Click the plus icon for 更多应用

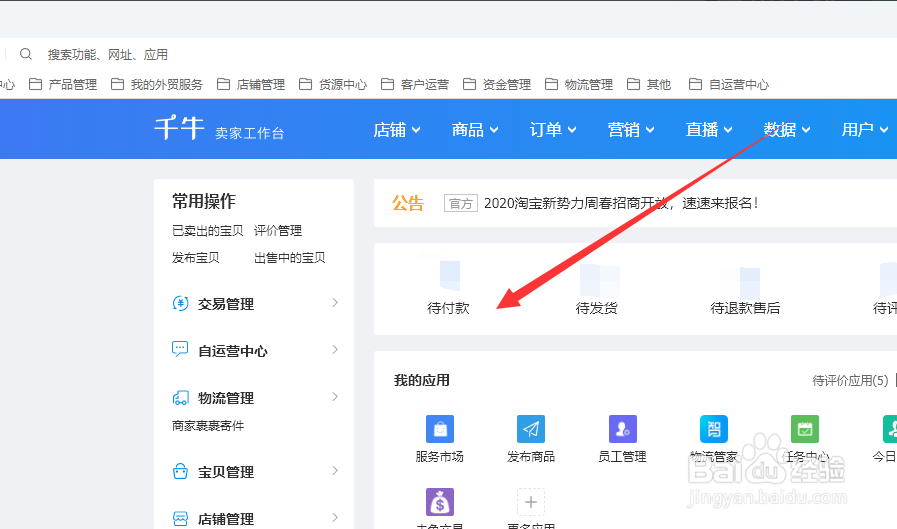(531, 502)
